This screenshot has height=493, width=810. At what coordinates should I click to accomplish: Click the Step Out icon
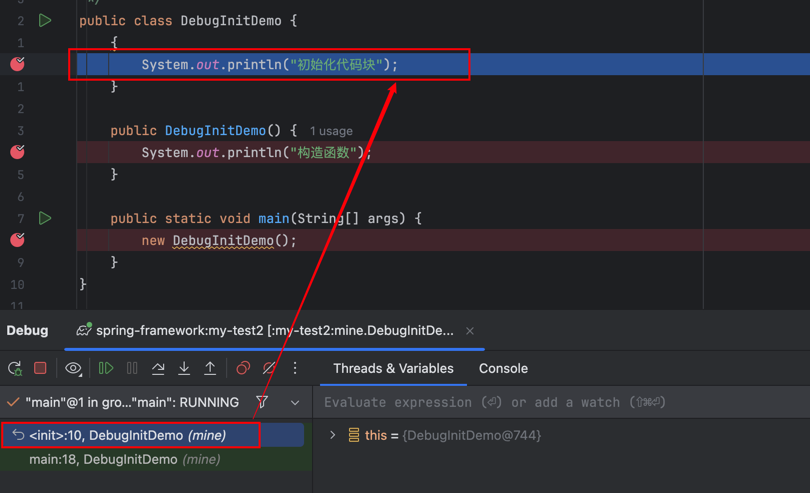tap(210, 369)
